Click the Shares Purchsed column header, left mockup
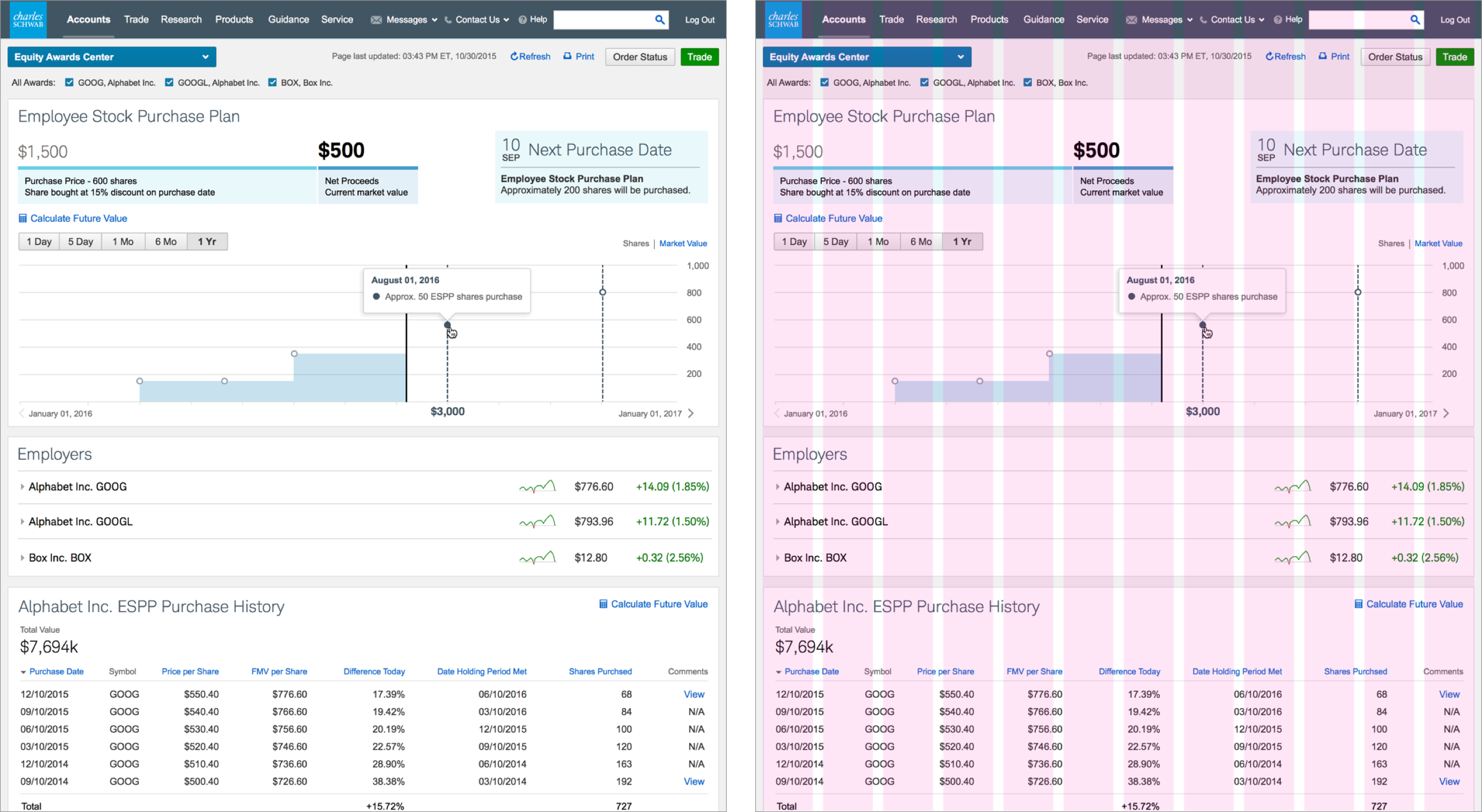Viewport: 1482px width, 812px height. point(600,671)
